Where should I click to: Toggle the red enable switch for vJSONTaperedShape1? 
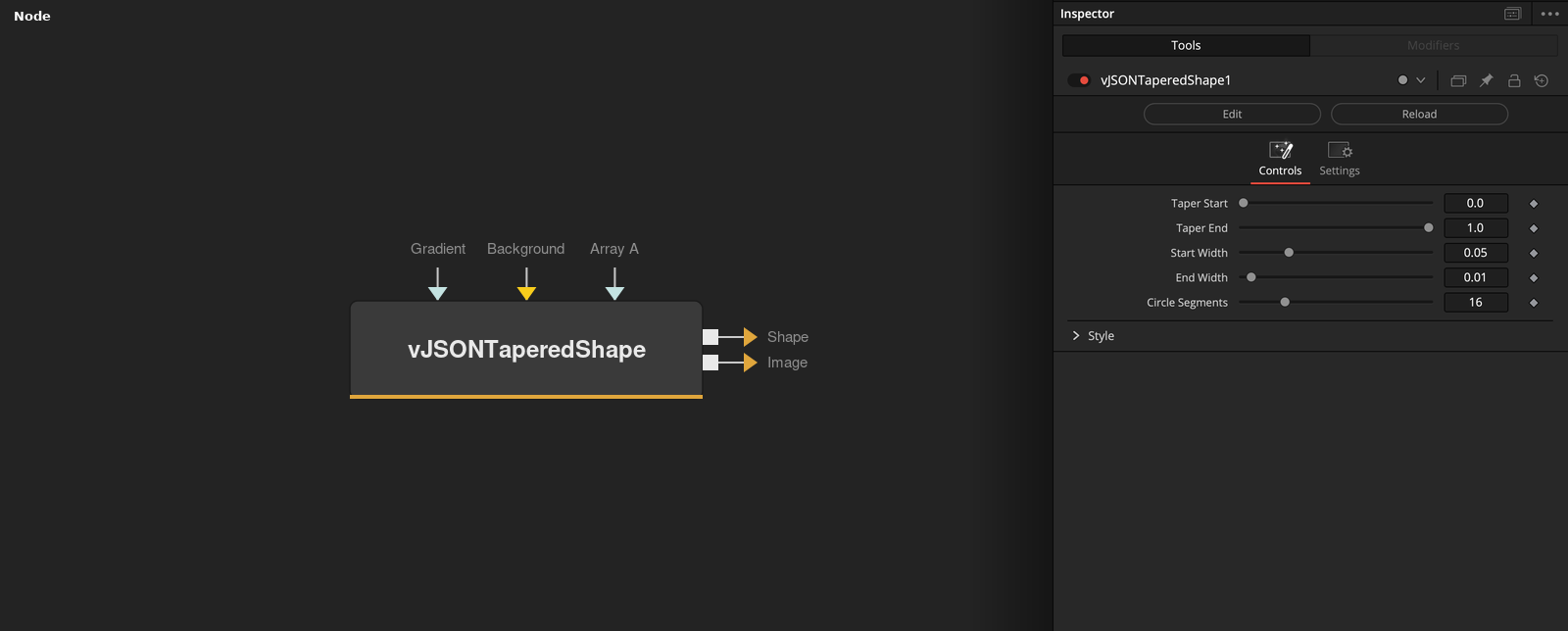[1079, 80]
